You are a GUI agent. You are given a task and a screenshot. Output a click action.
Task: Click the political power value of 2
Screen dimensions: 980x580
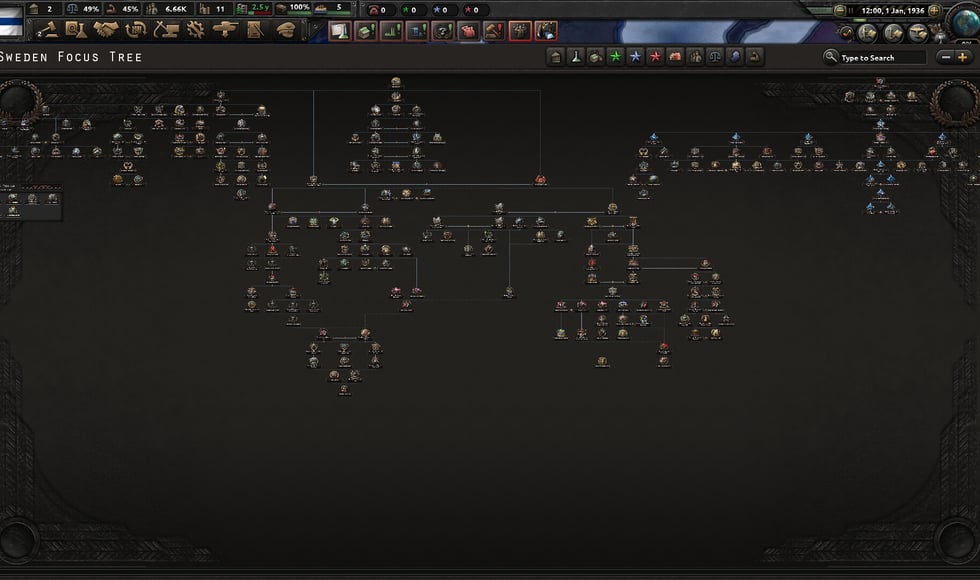coord(42,9)
